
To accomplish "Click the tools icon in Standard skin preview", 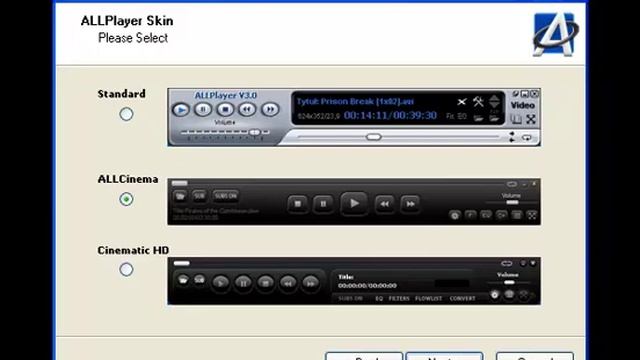I will tap(478, 101).
